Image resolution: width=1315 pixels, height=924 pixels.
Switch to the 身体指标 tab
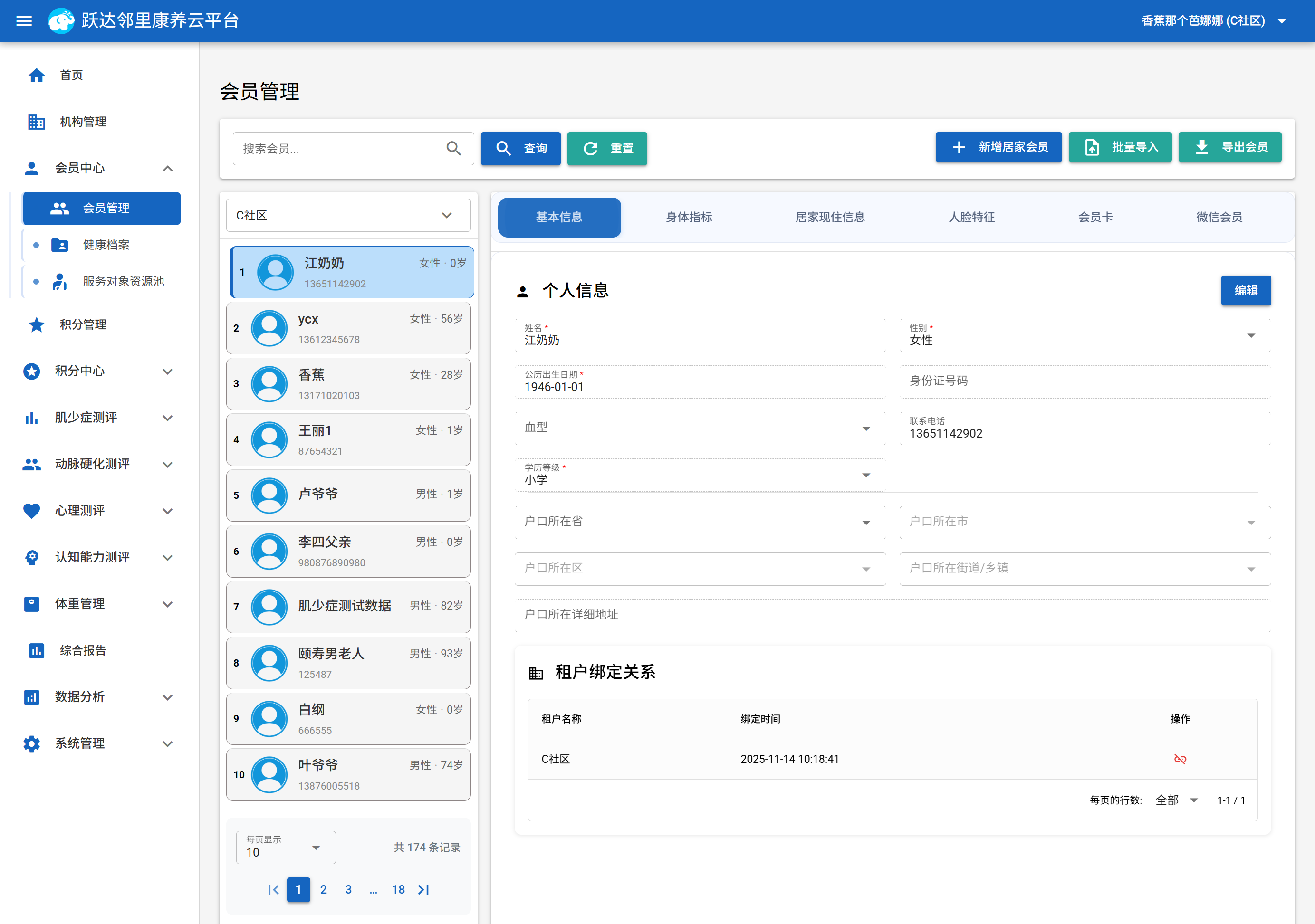click(x=689, y=218)
